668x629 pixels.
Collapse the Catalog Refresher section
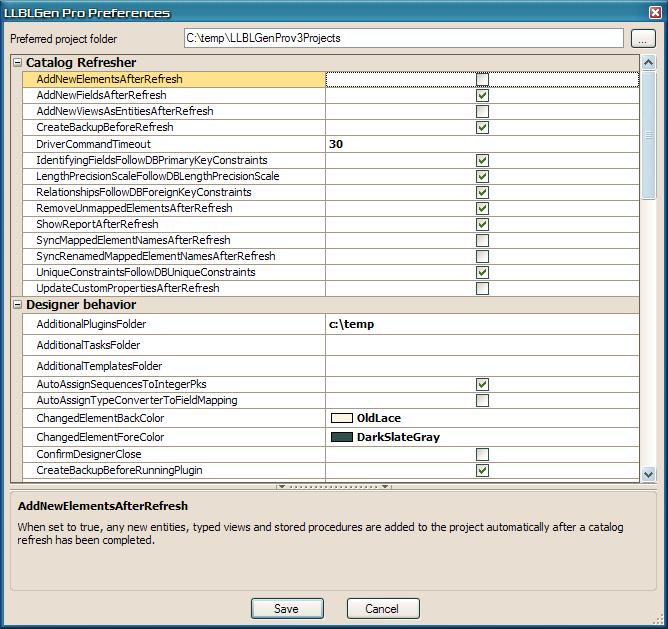pos(17,63)
